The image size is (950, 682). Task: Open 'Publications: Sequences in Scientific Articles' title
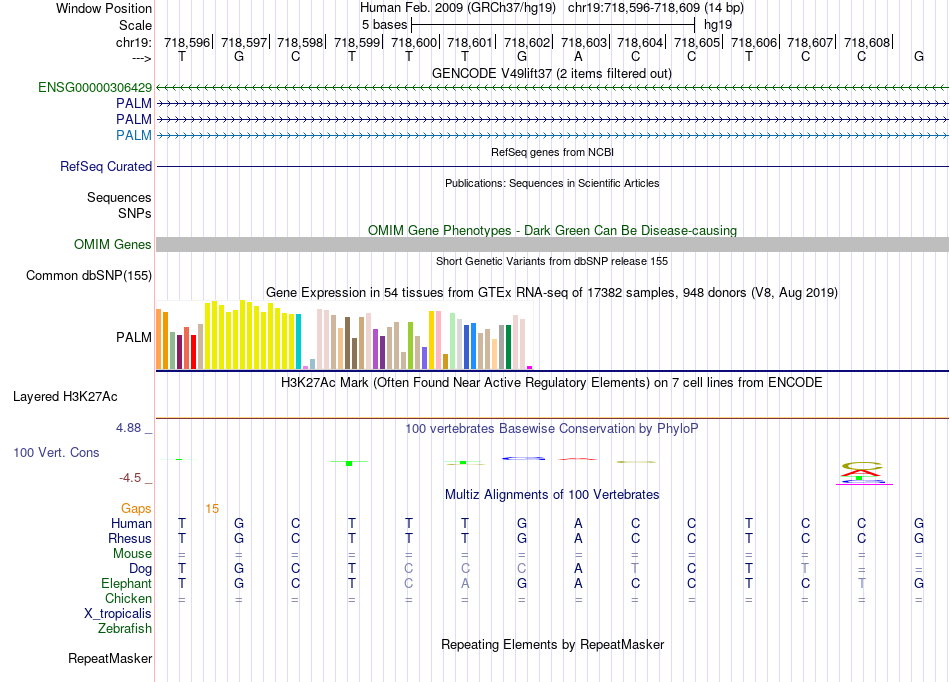[x=552, y=184]
